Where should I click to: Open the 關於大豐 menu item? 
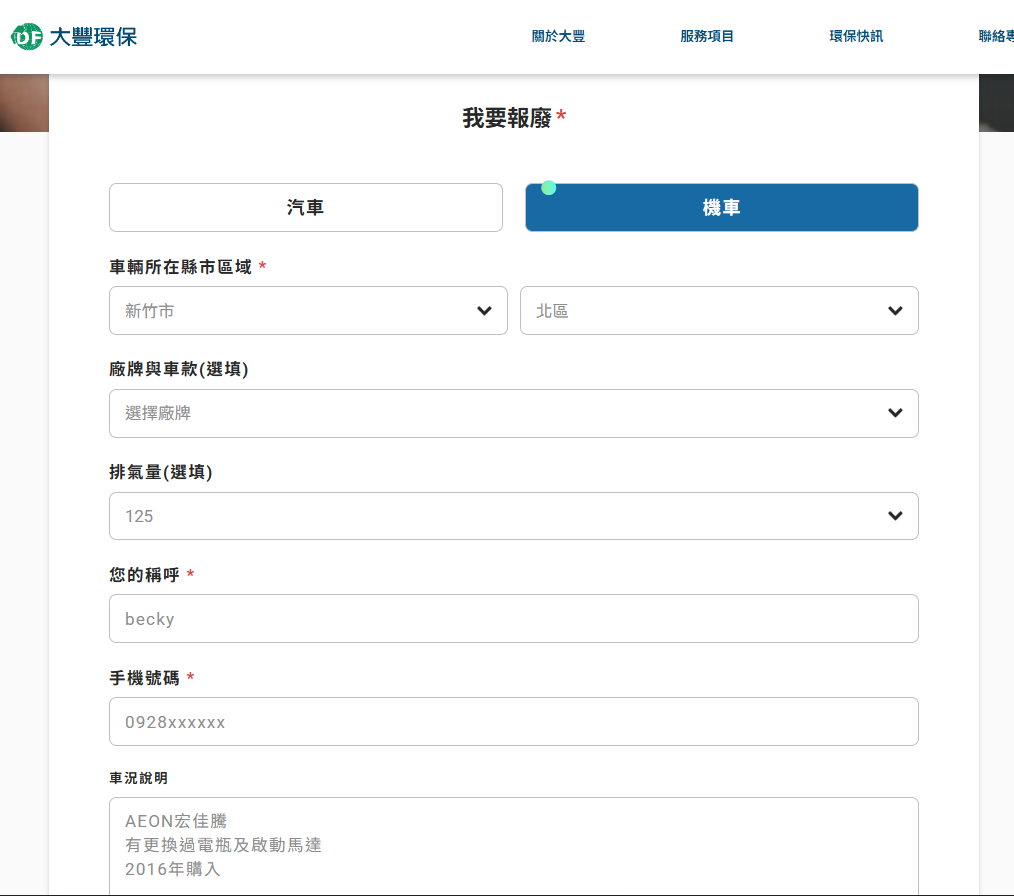click(558, 37)
